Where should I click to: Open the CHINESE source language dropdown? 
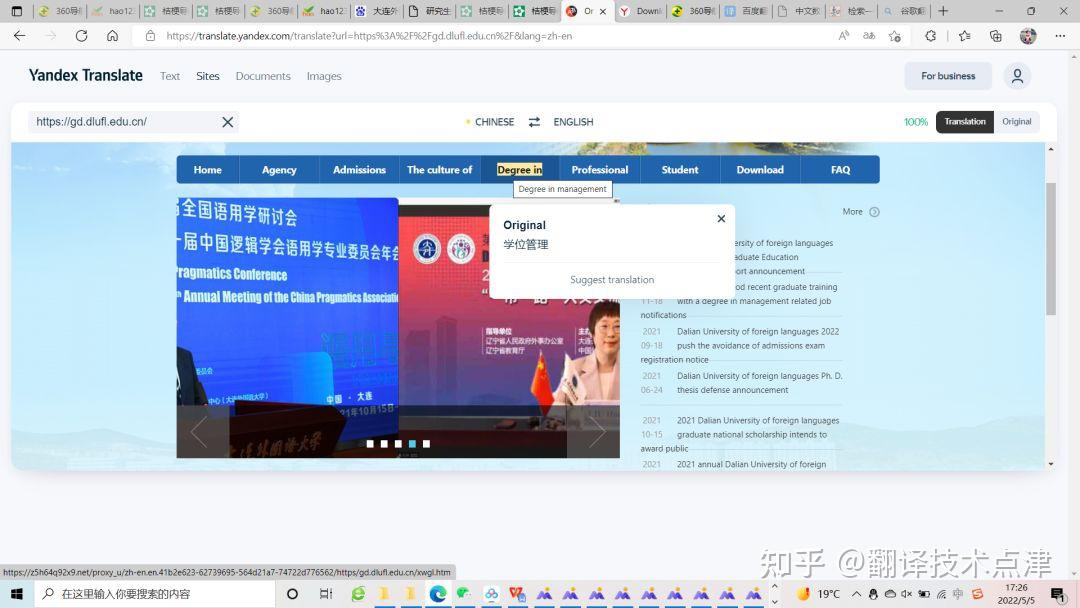coord(494,121)
